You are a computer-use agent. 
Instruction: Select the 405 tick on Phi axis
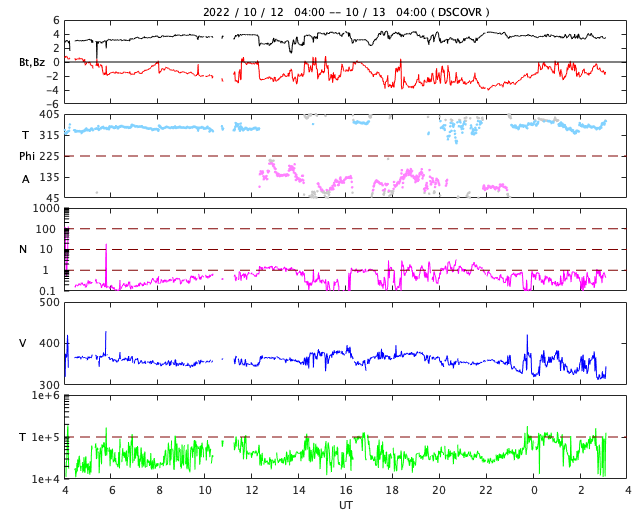[49, 114]
